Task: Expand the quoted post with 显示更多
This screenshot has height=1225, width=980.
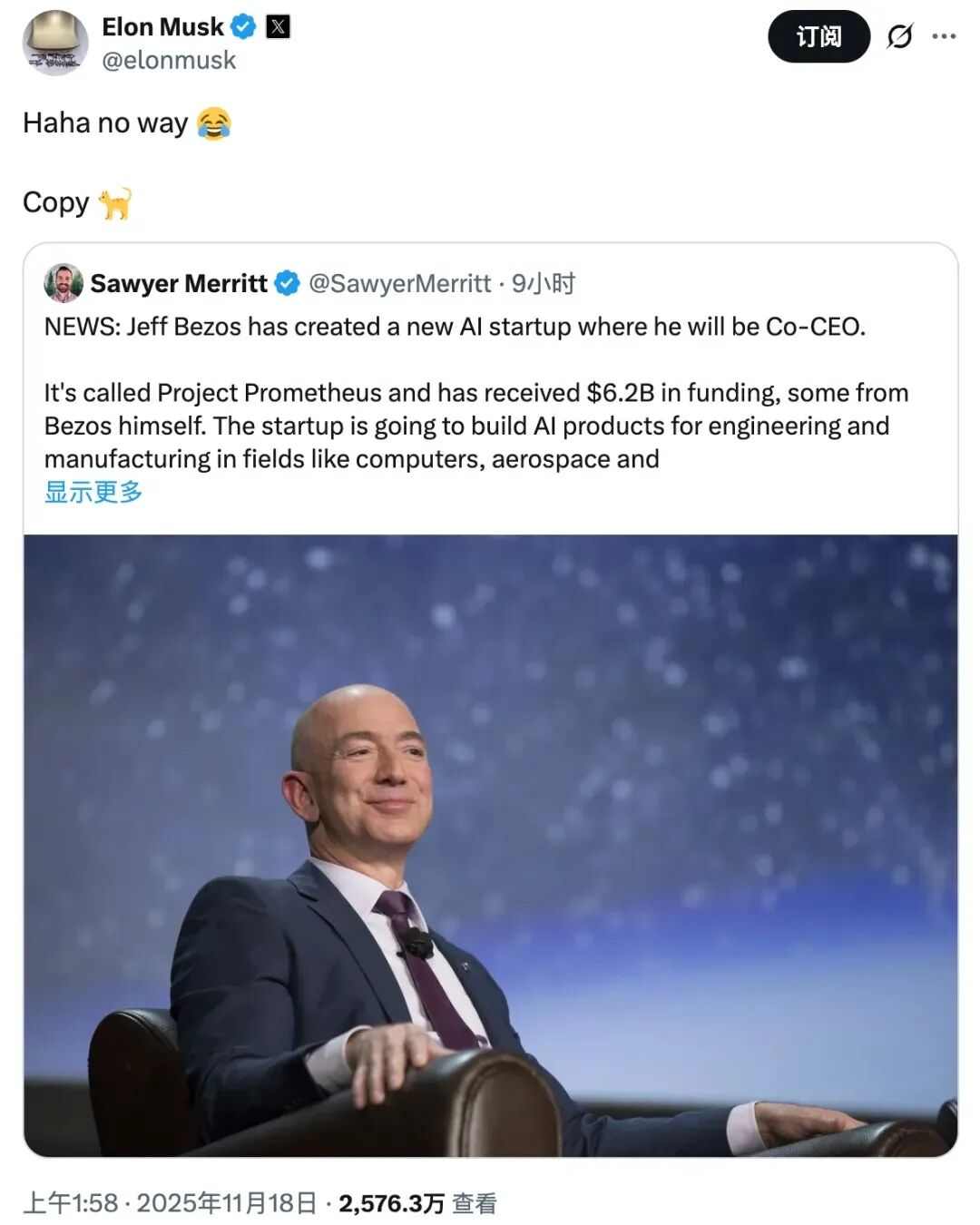Action: 93,492
